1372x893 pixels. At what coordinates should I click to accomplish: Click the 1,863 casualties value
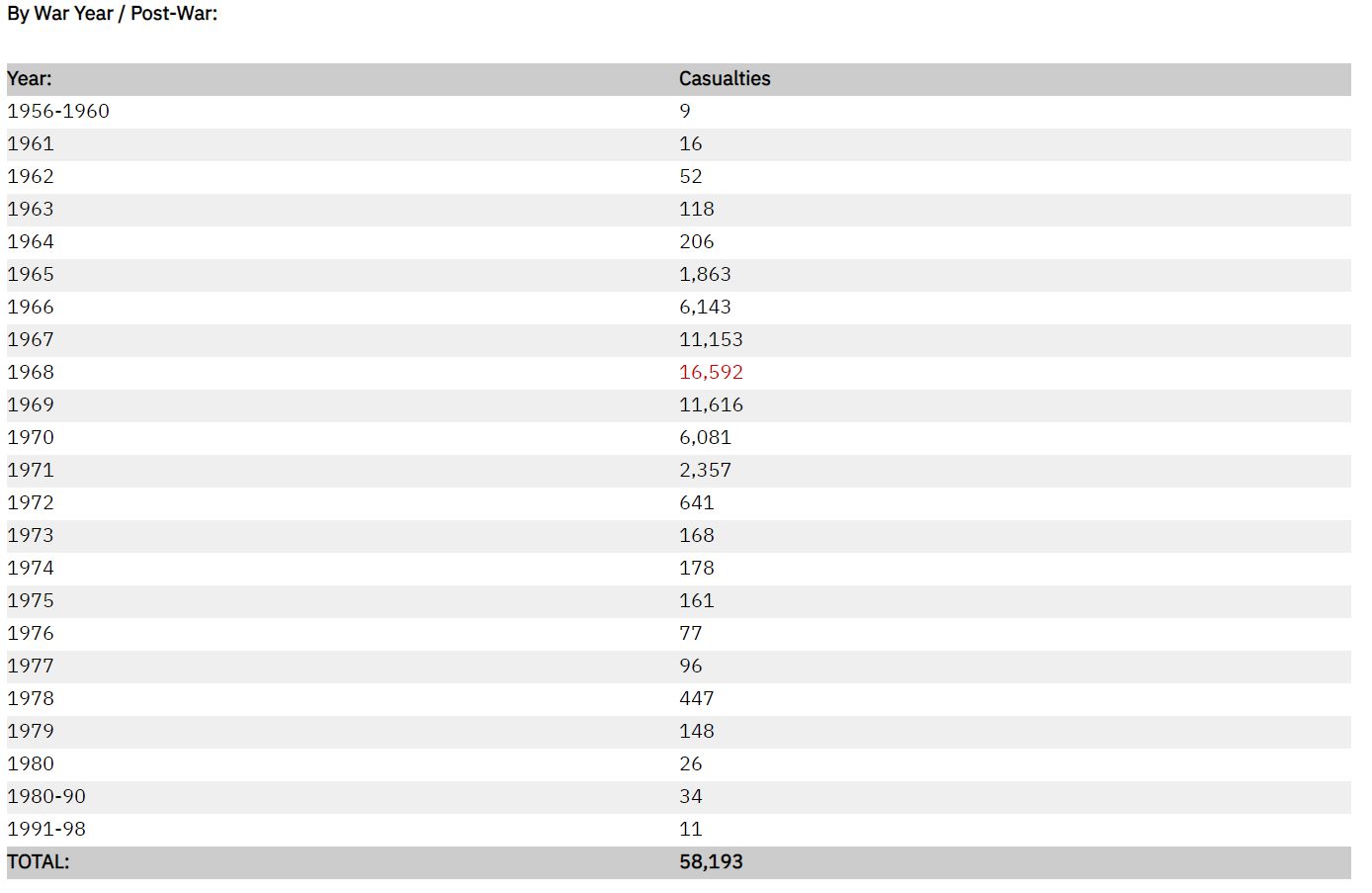click(705, 275)
